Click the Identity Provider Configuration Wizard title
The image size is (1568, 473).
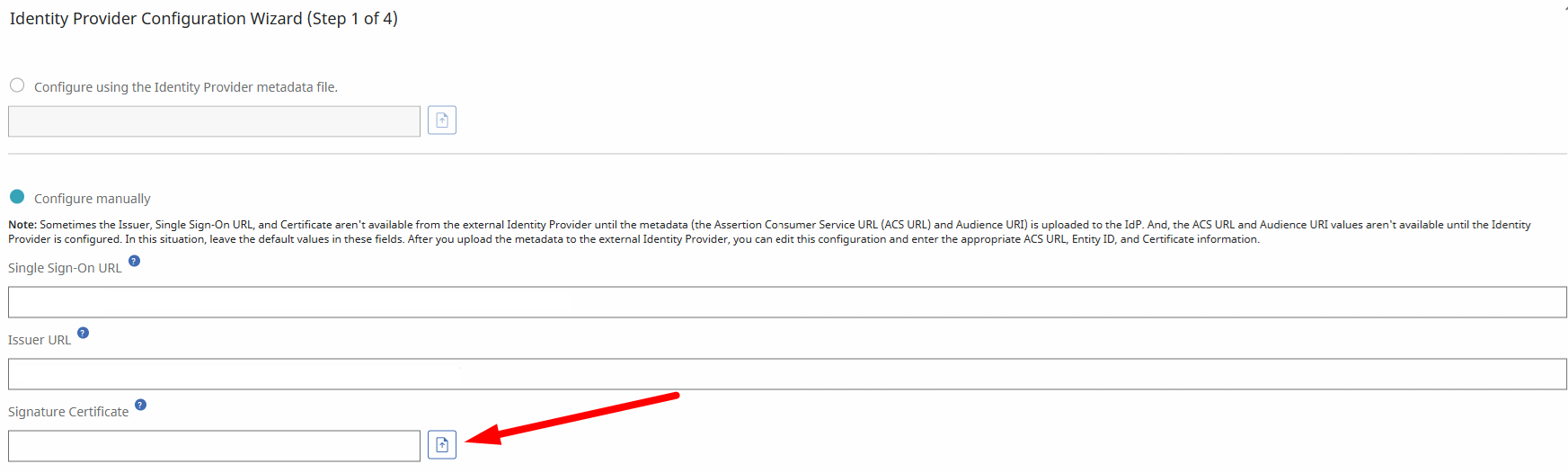tap(157, 19)
